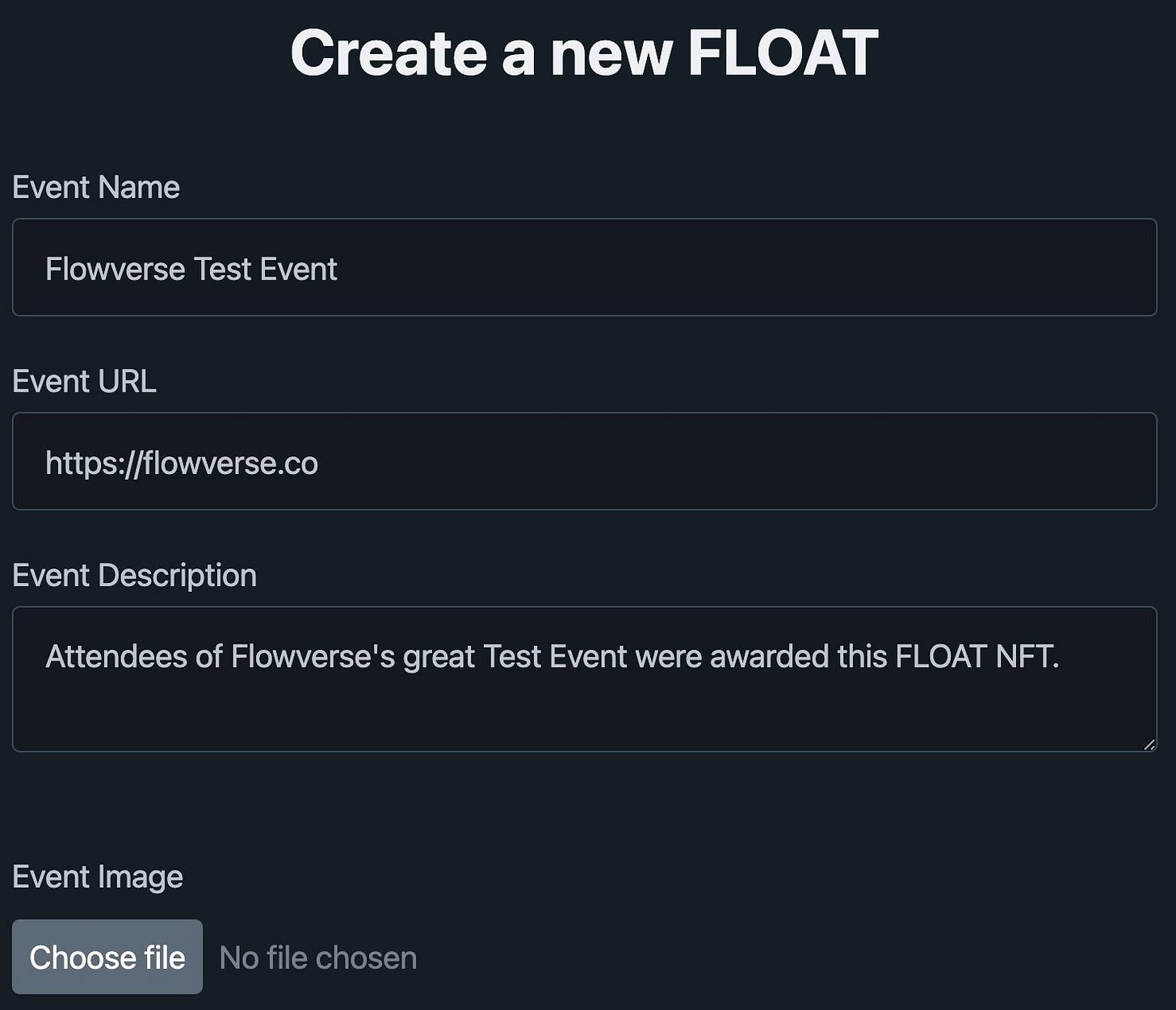Click the "No file chosen" label
The width and height of the screenshot is (1176, 1010).
[317, 957]
